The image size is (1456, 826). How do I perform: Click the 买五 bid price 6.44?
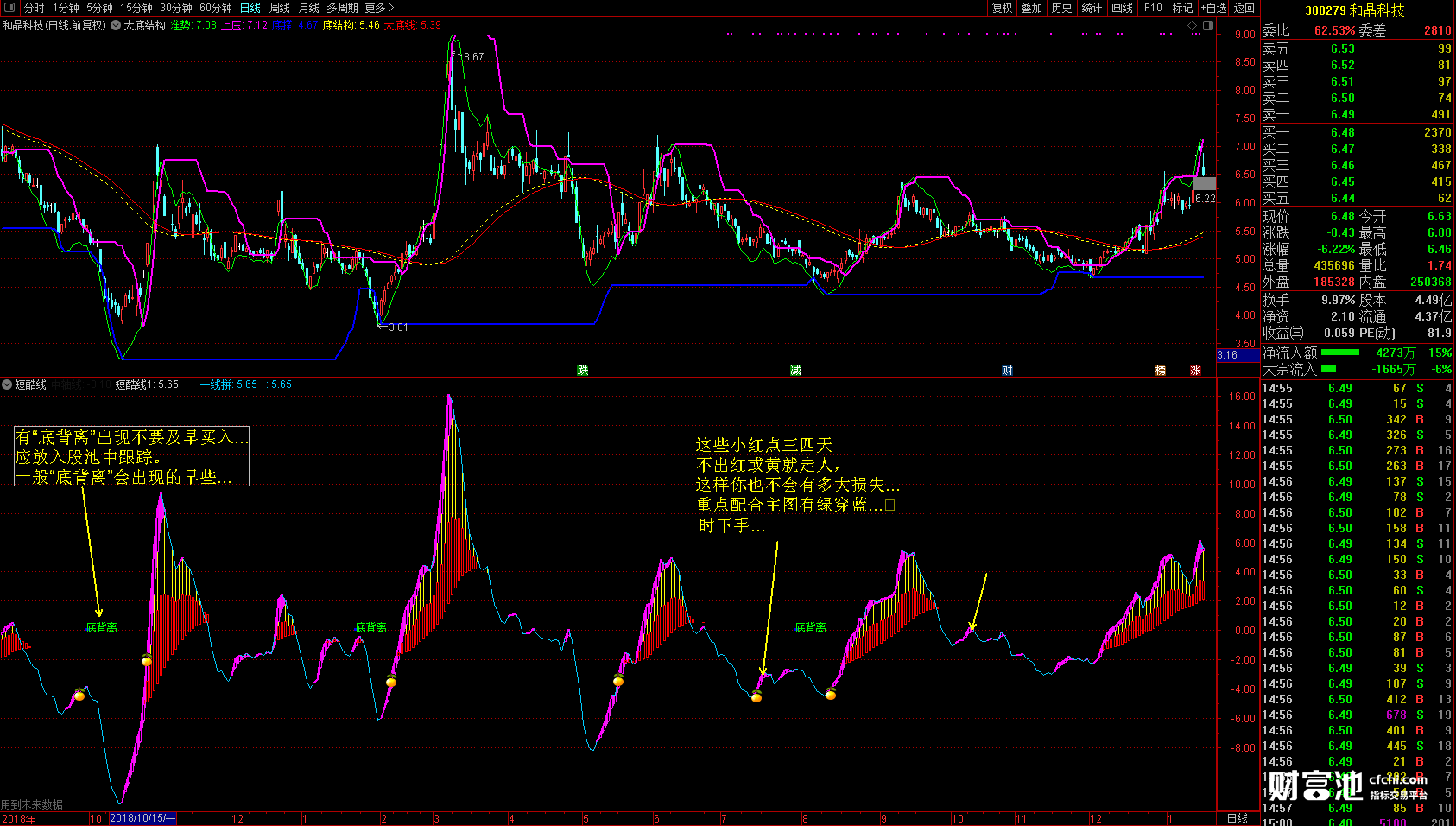[1342, 198]
